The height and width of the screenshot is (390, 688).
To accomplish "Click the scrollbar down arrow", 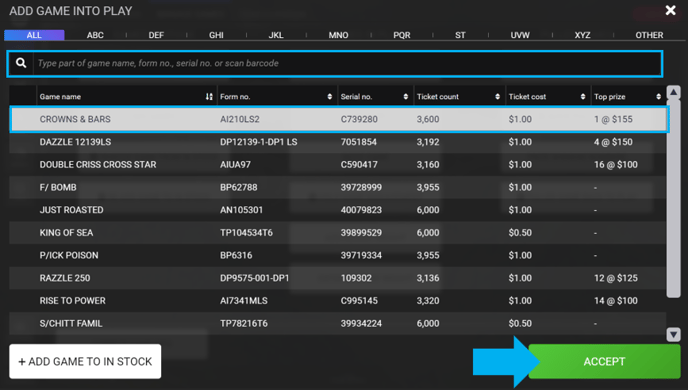I will [x=674, y=334].
